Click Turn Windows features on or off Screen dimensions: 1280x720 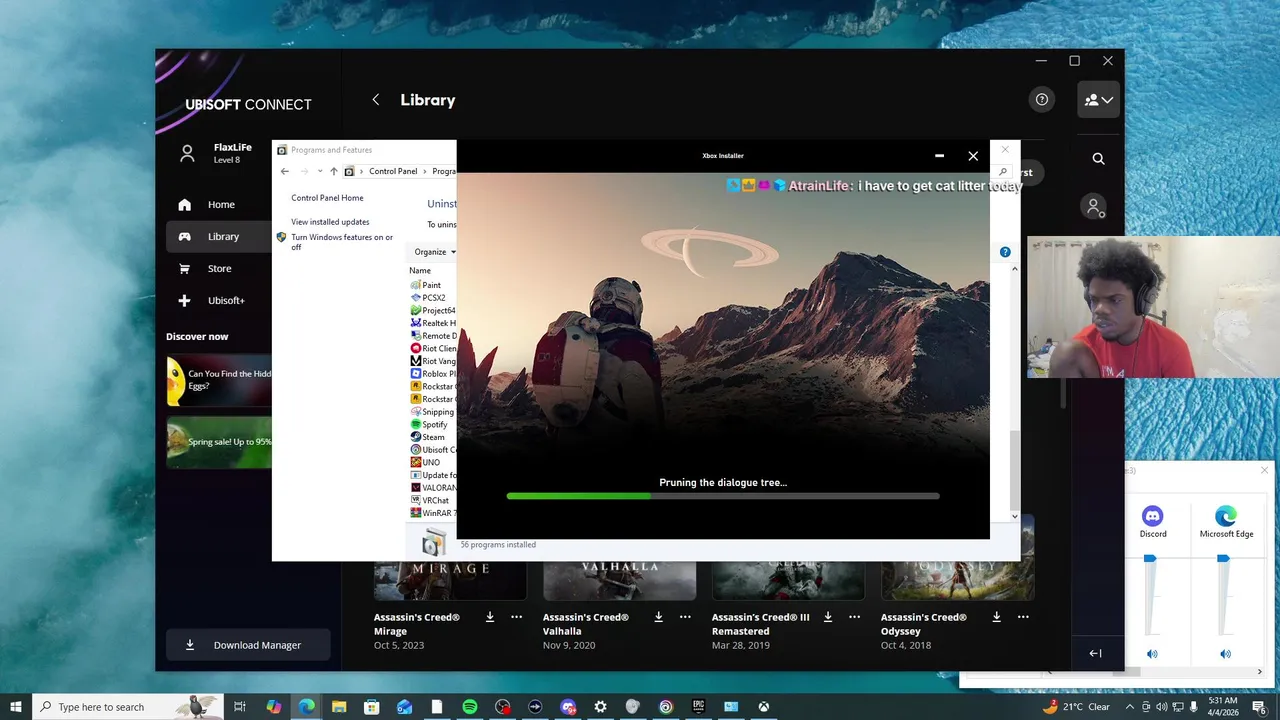point(342,242)
